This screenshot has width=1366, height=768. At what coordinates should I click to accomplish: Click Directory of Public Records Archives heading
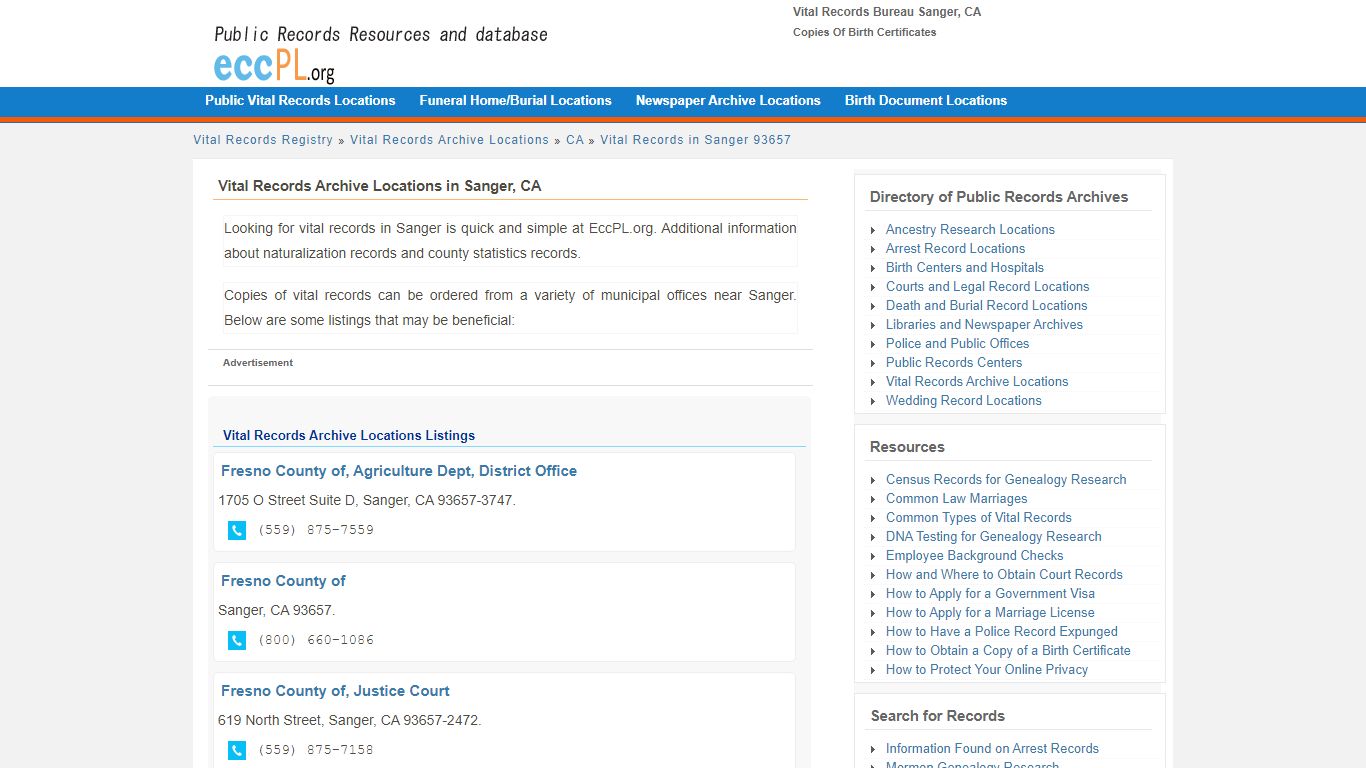(999, 197)
